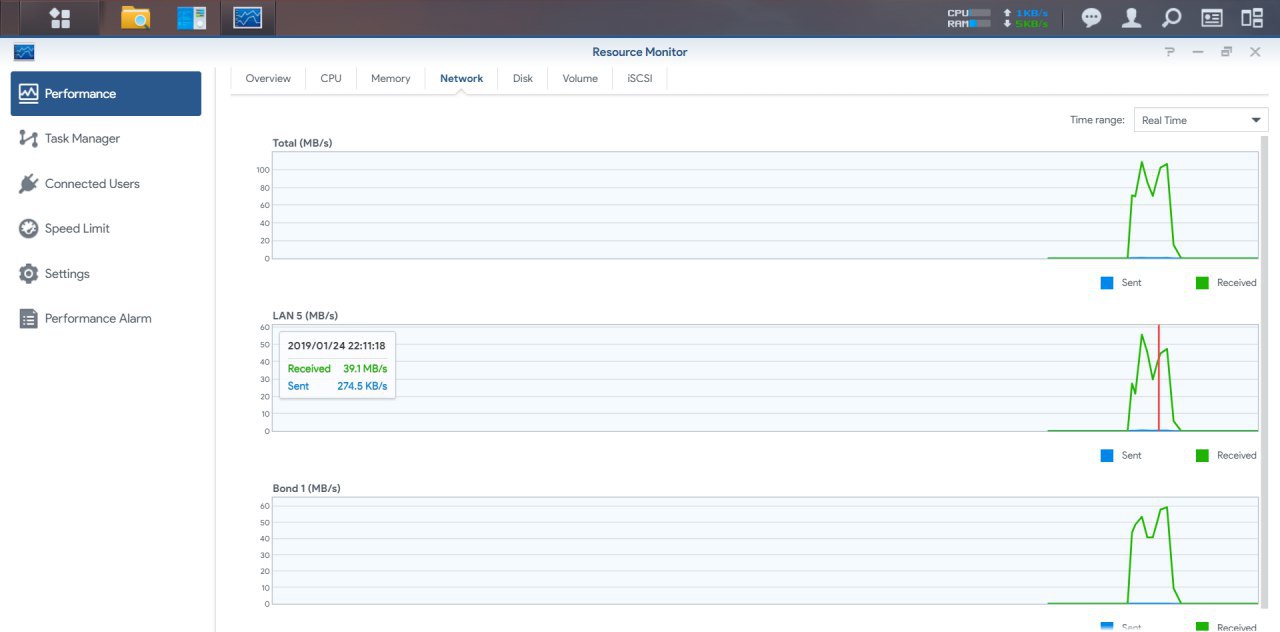Switch to the Overview tab
1280x632 pixels.
(x=268, y=78)
